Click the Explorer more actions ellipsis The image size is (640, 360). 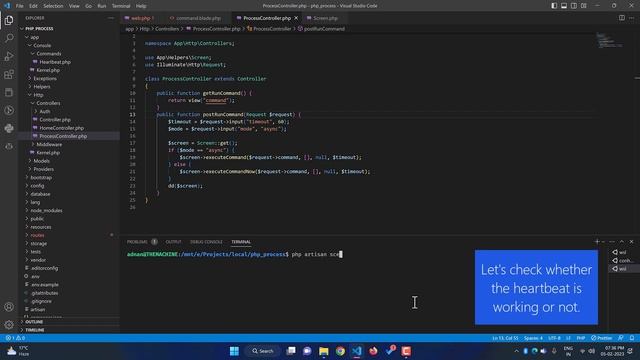111,18
